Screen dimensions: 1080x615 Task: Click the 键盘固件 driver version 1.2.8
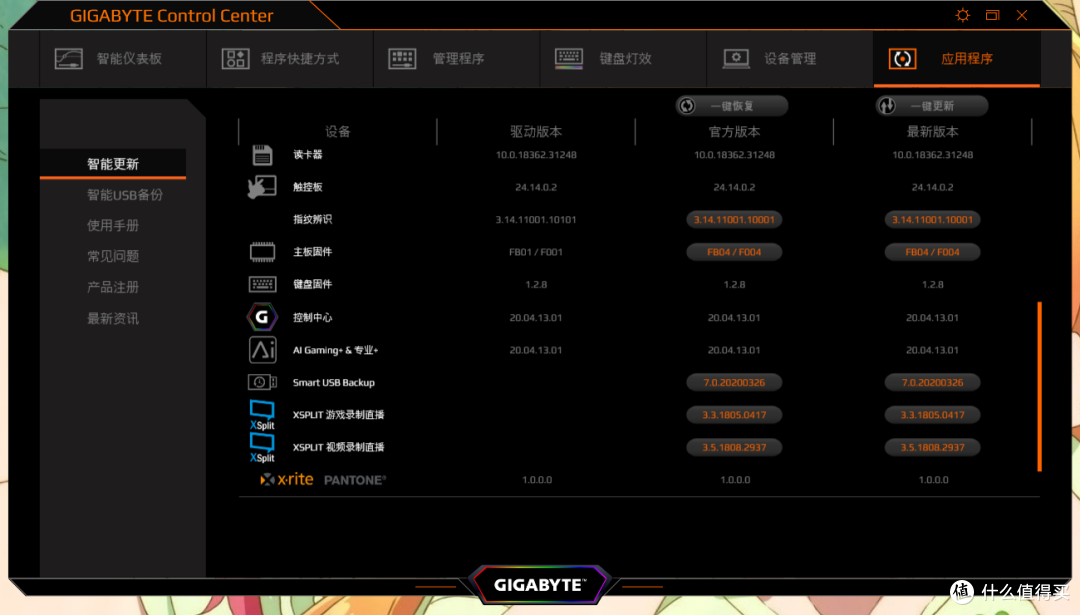(536, 284)
